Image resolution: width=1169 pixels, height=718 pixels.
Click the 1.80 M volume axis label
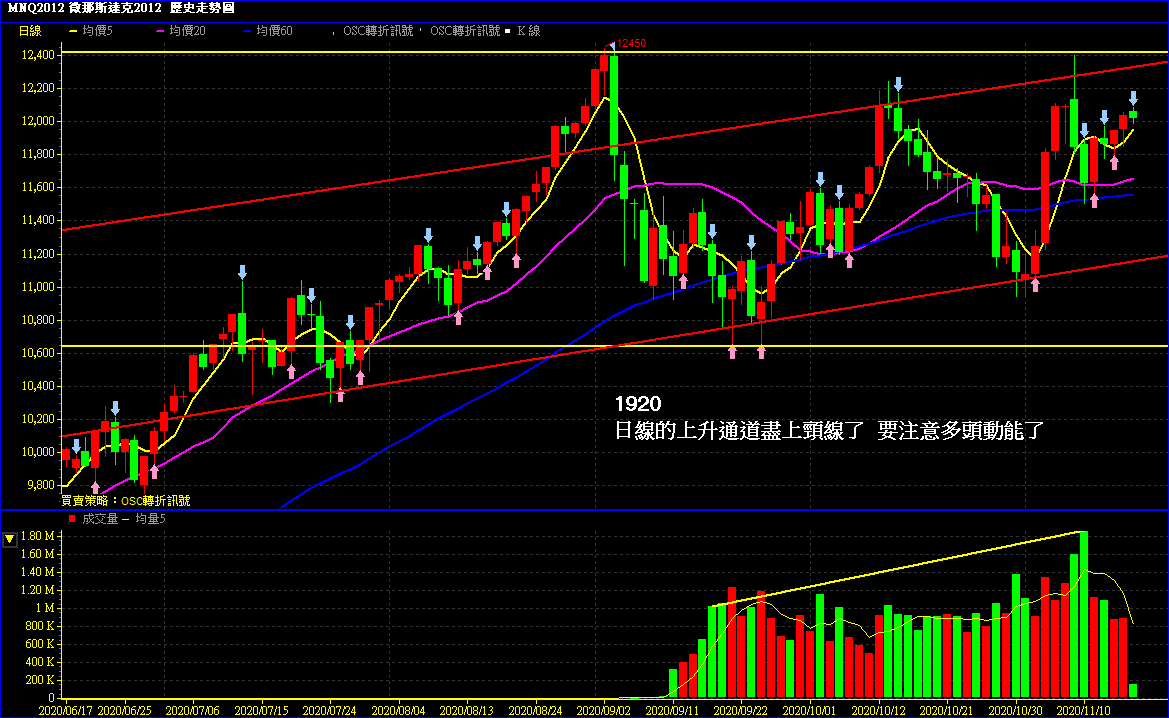pos(38,536)
